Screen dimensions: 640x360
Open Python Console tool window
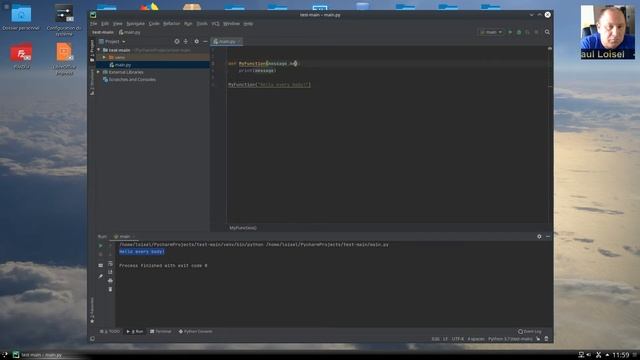click(196, 331)
